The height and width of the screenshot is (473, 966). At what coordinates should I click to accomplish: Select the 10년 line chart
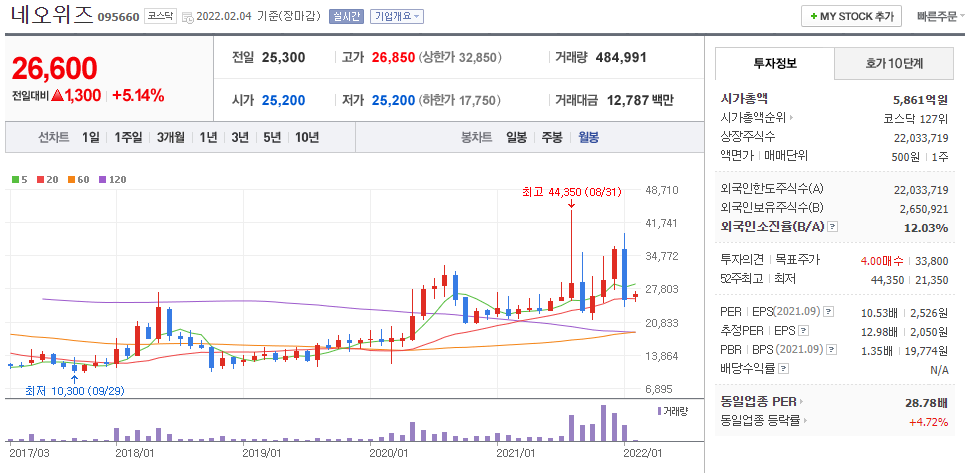tap(307, 137)
